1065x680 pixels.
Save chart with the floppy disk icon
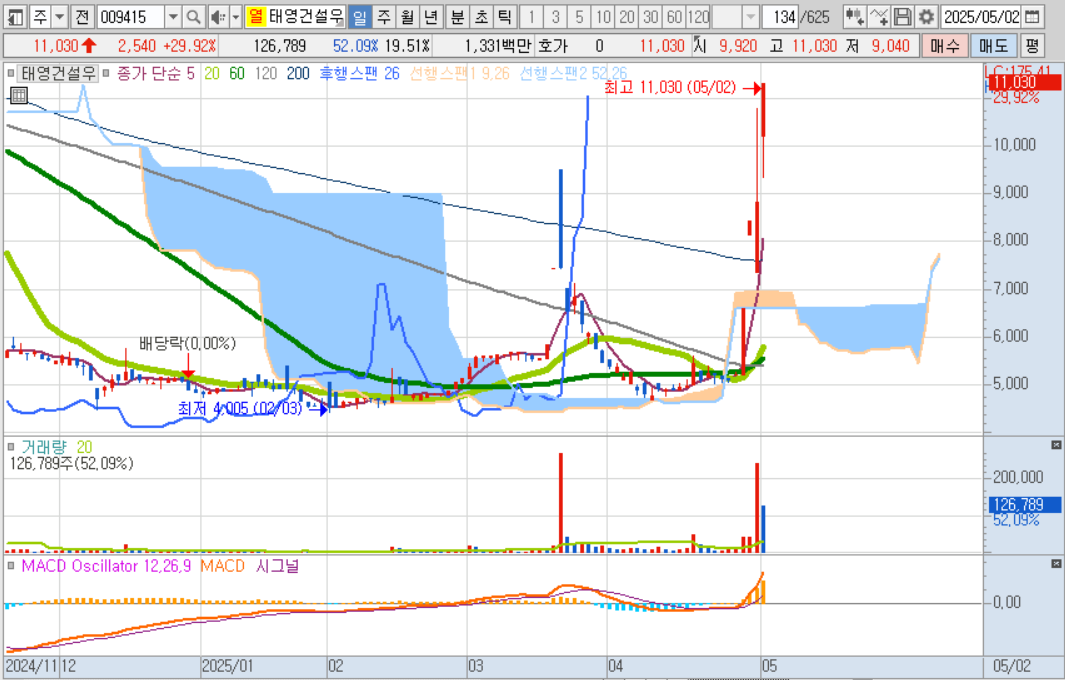[902, 16]
